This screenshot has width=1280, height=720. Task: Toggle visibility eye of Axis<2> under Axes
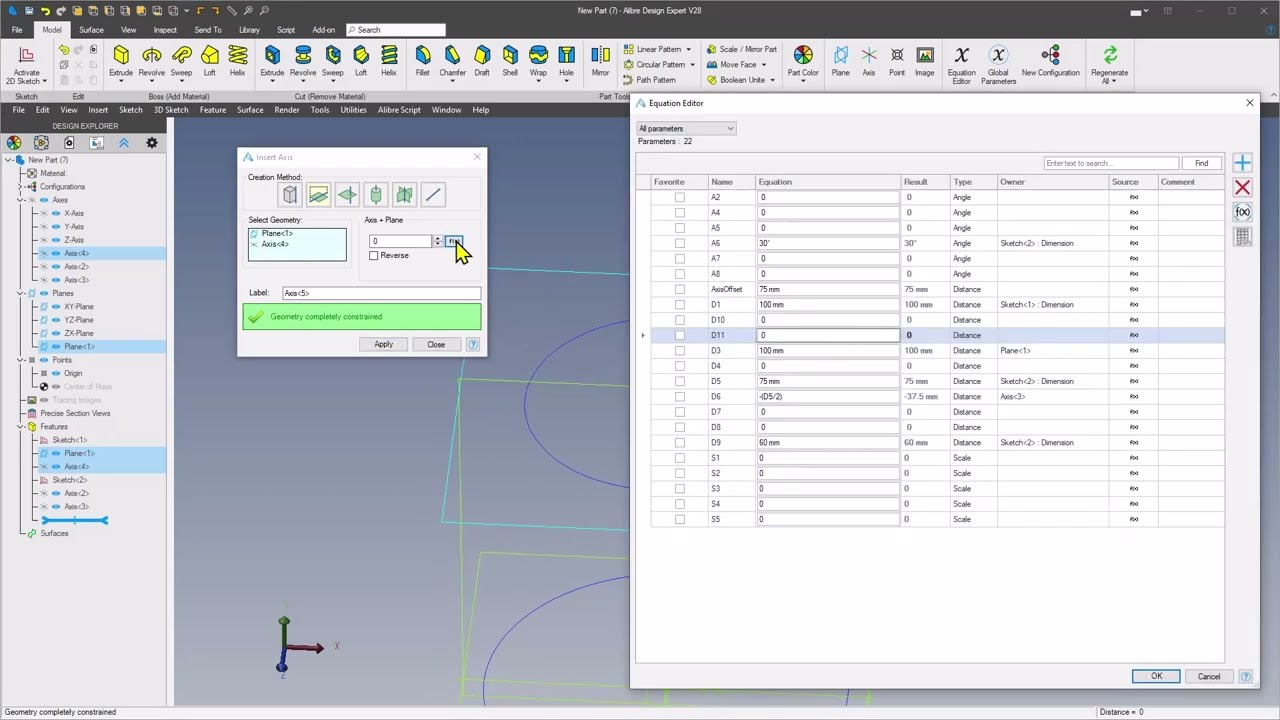(56, 267)
